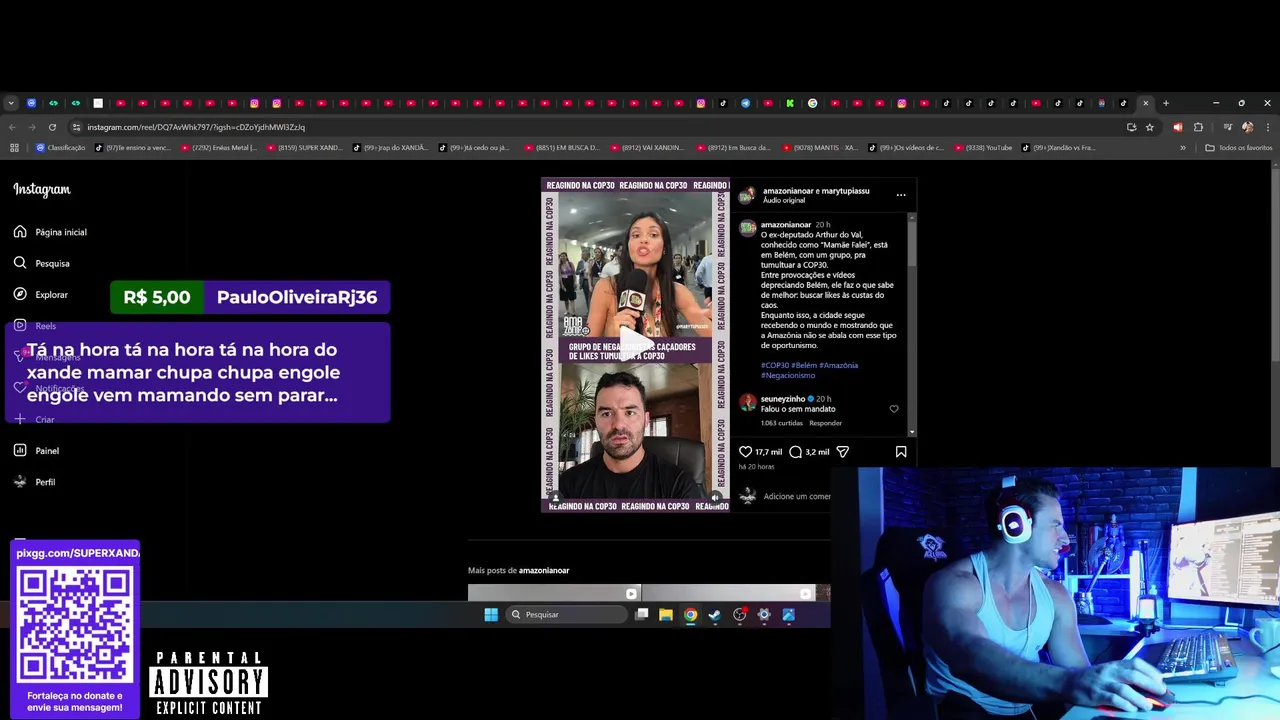View site information icon left of URL

click(x=76, y=127)
